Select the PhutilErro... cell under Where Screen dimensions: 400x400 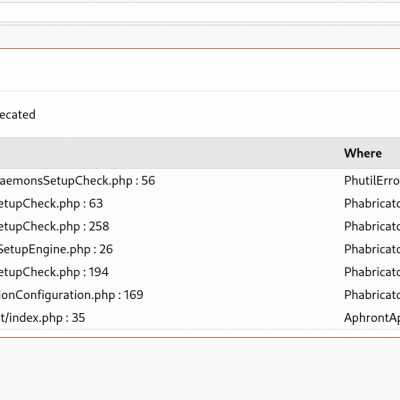click(x=372, y=181)
